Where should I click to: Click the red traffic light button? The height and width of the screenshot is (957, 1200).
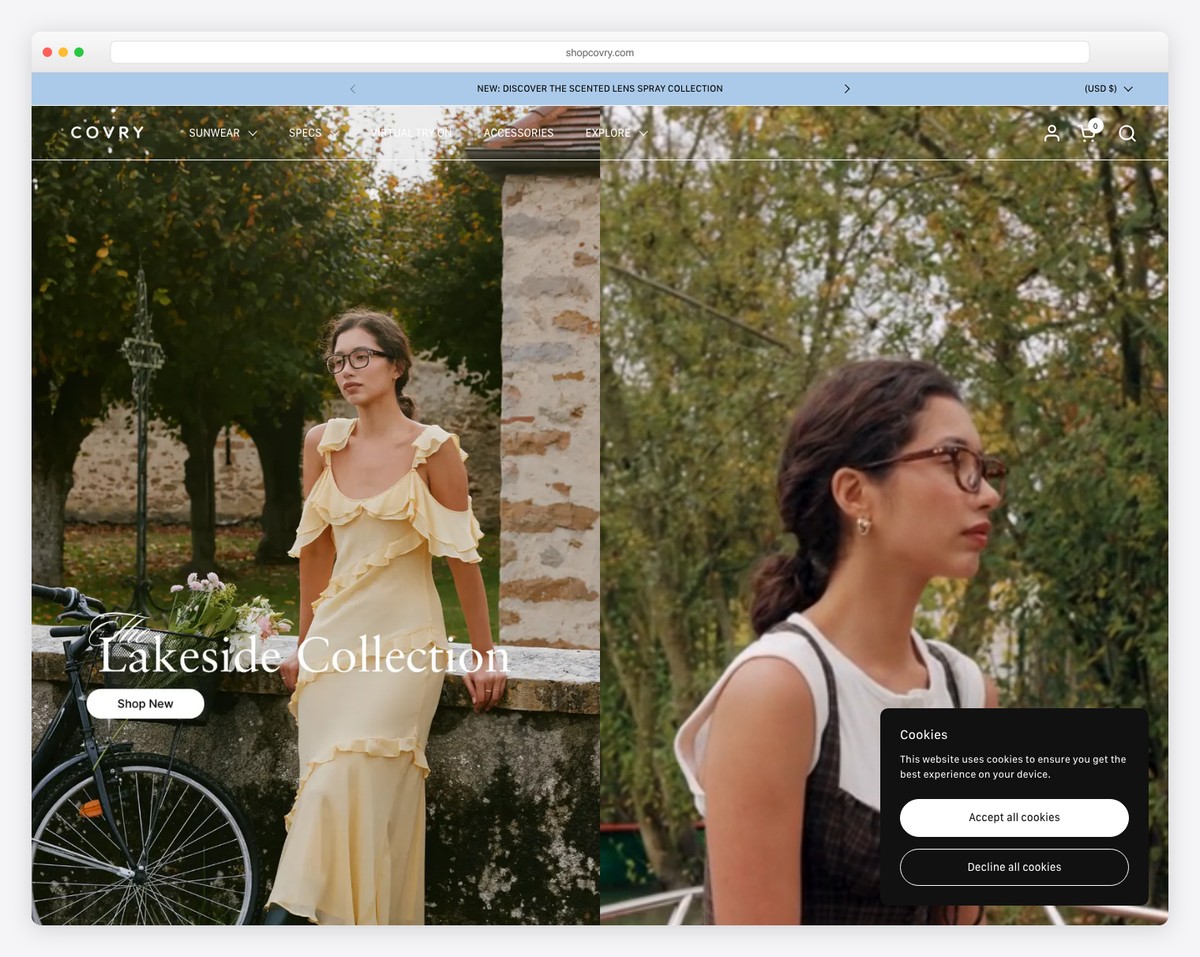click(x=46, y=50)
